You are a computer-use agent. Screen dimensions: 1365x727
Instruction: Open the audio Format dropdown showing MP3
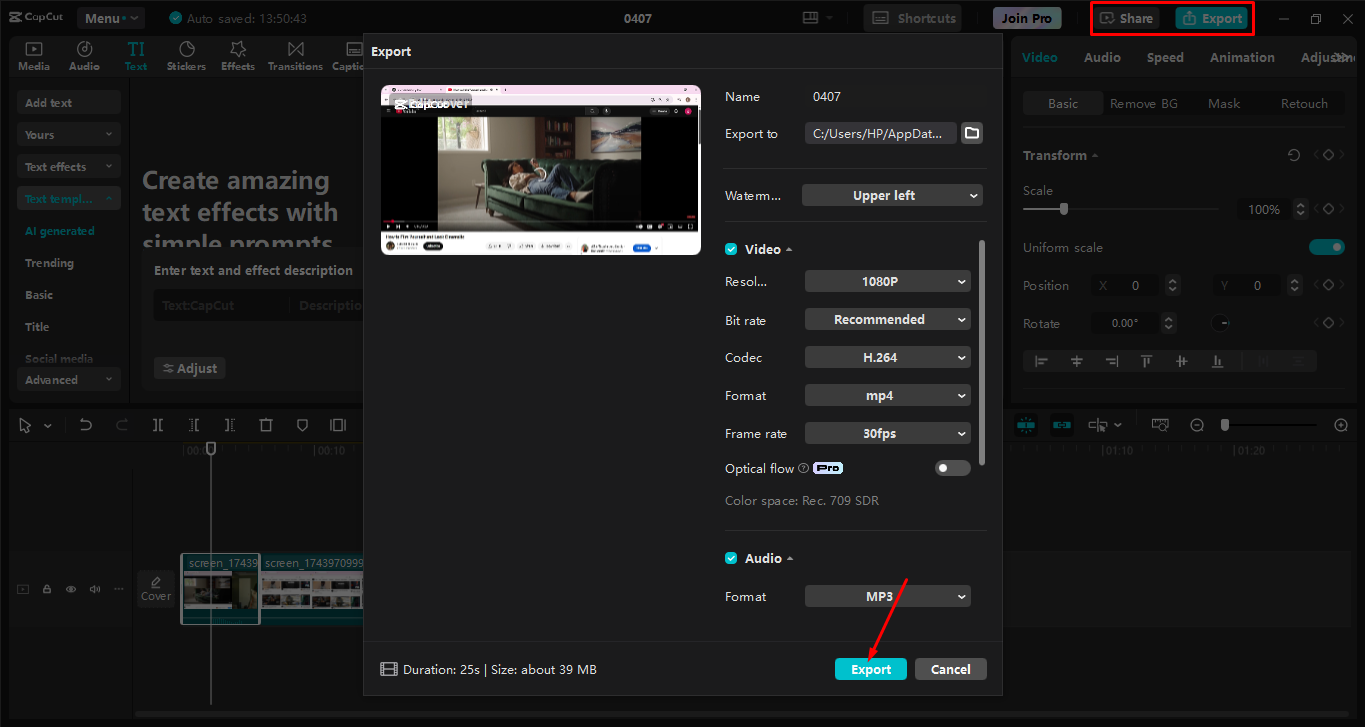click(888, 596)
